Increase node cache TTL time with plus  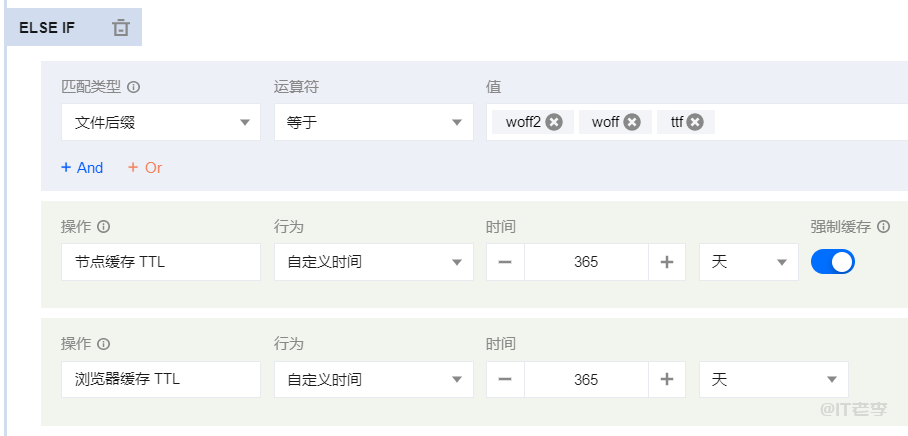(667, 262)
